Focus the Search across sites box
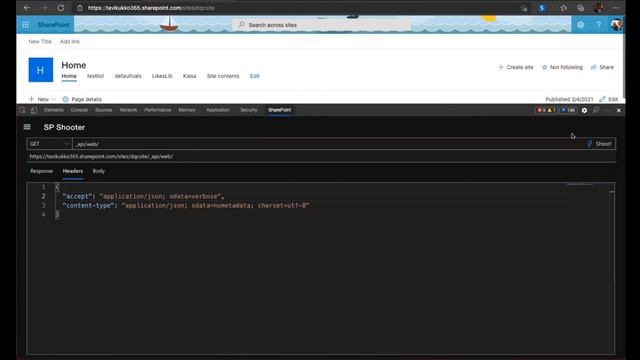This screenshot has height=360, width=640. pyautogui.click(x=322, y=25)
